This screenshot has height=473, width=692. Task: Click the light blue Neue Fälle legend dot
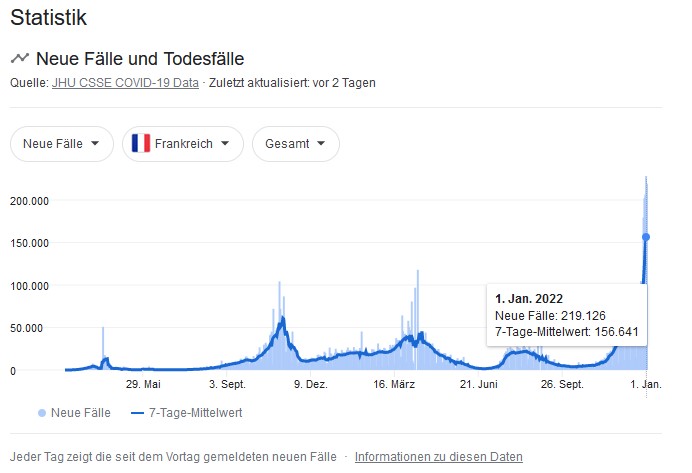[x=41, y=412]
